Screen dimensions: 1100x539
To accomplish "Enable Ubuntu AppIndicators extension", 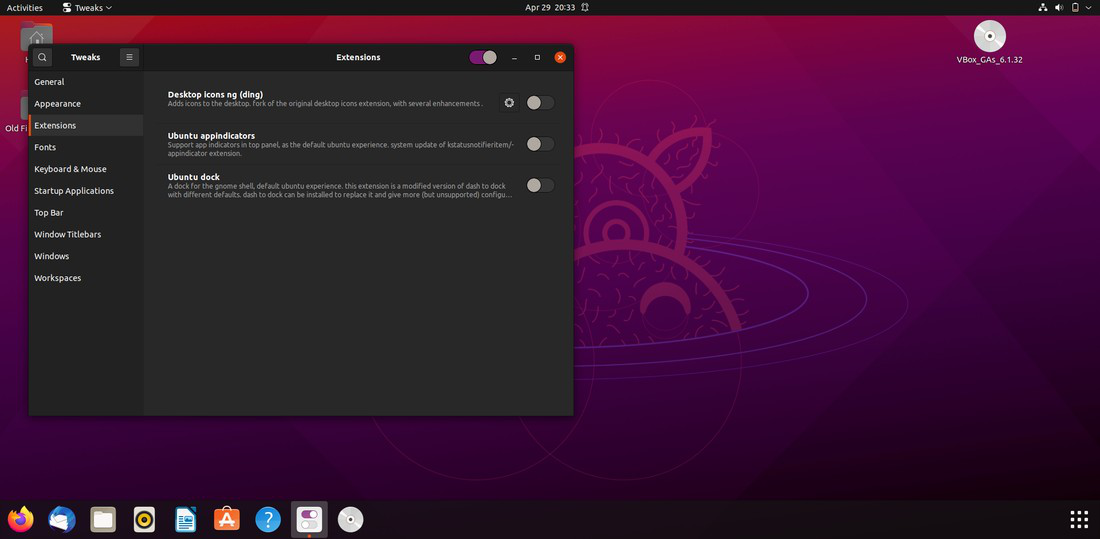I will click(x=540, y=144).
